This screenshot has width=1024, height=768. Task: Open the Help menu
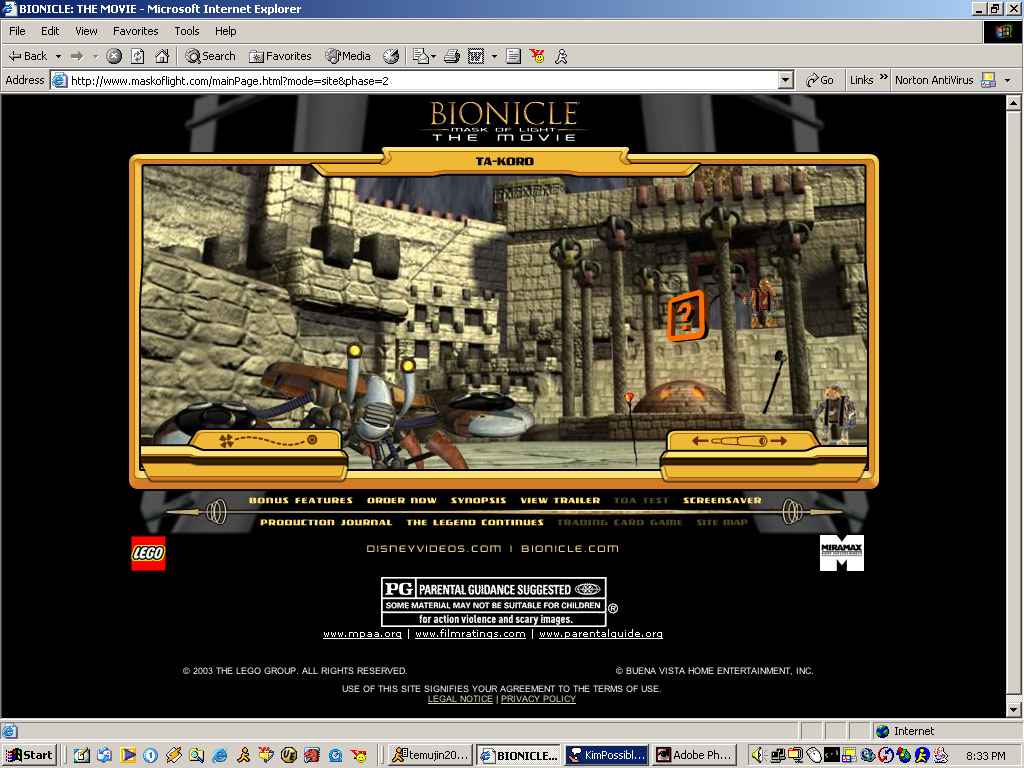click(225, 31)
